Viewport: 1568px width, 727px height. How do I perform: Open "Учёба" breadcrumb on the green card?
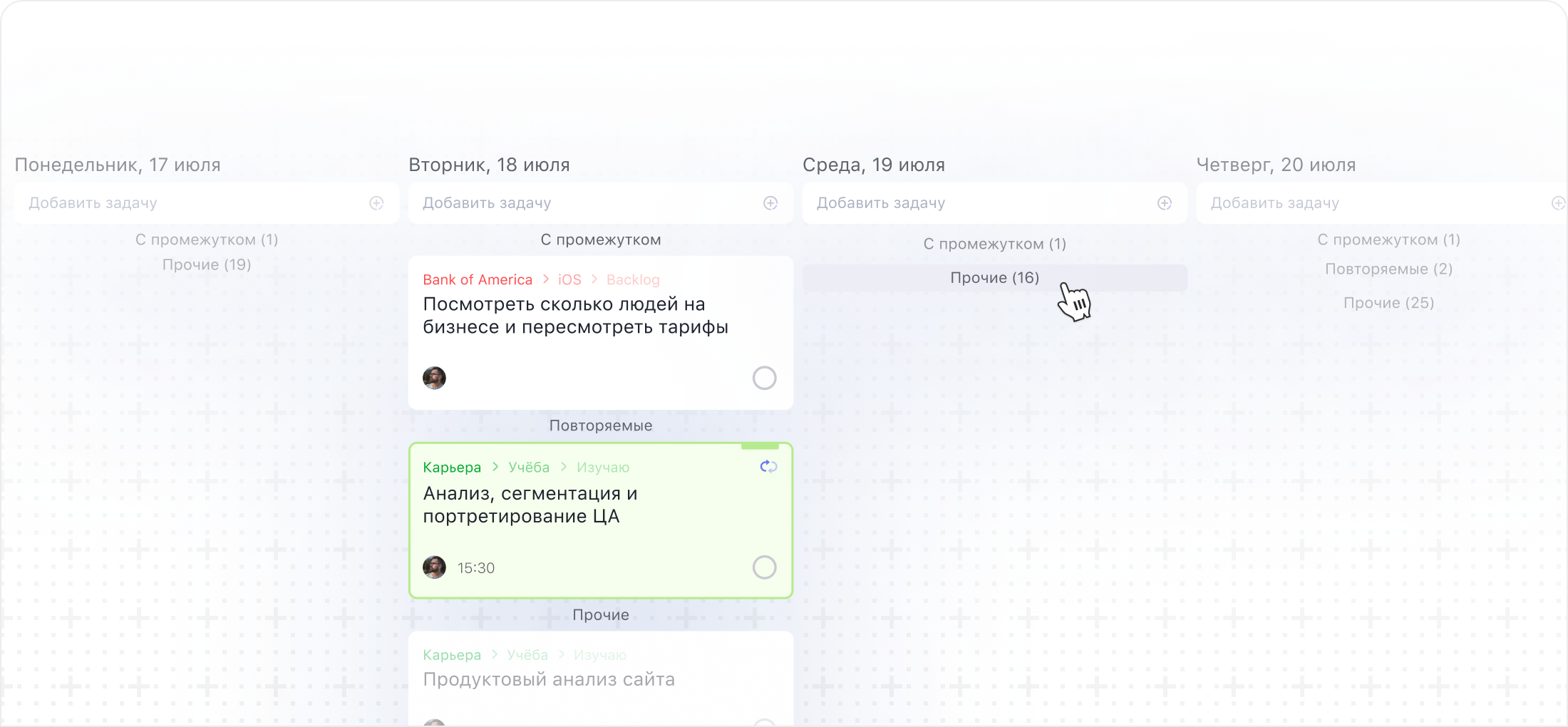click(x=529, y=468)
